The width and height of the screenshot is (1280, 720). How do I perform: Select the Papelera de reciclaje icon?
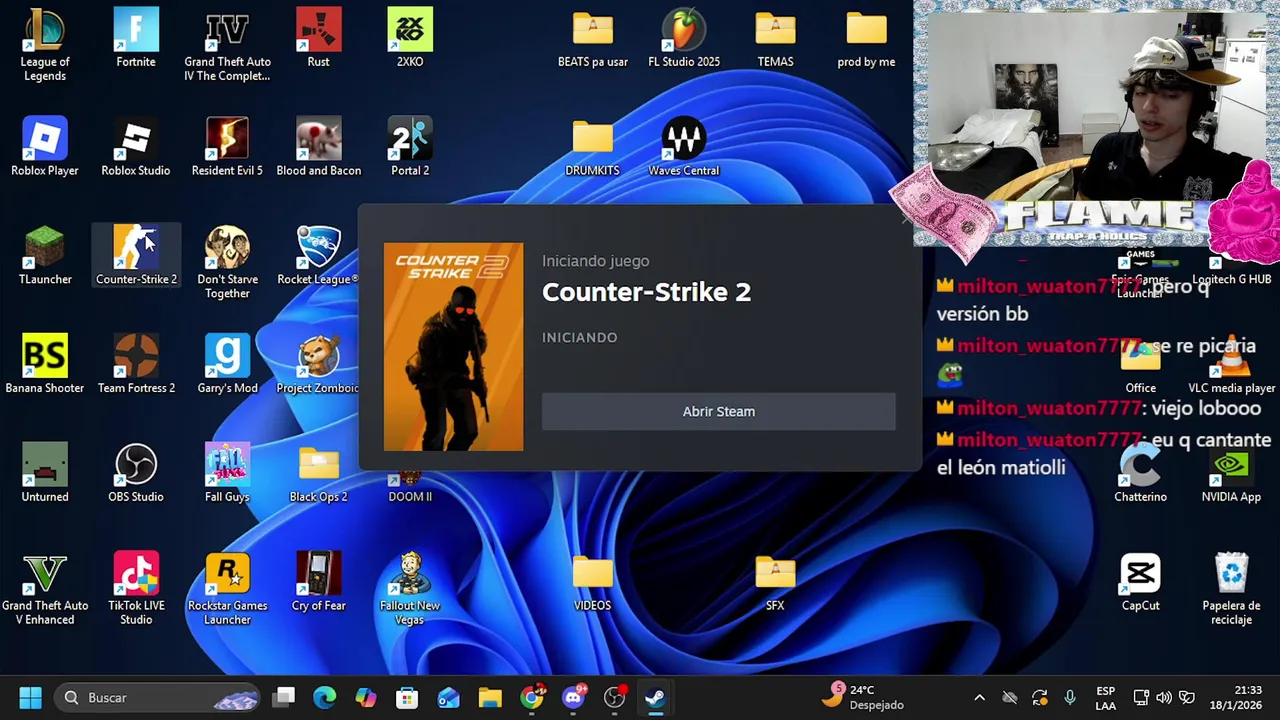pos(1231,589)
